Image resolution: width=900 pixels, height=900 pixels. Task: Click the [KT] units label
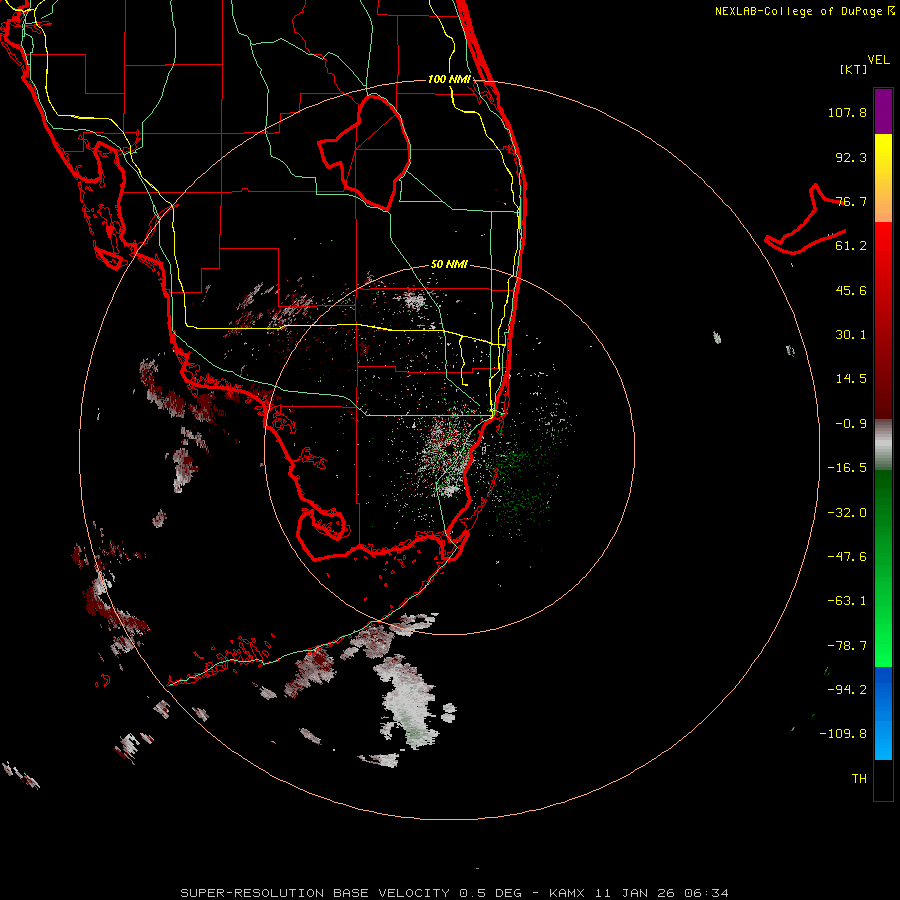pyautogui.click(x=854, y=69)
